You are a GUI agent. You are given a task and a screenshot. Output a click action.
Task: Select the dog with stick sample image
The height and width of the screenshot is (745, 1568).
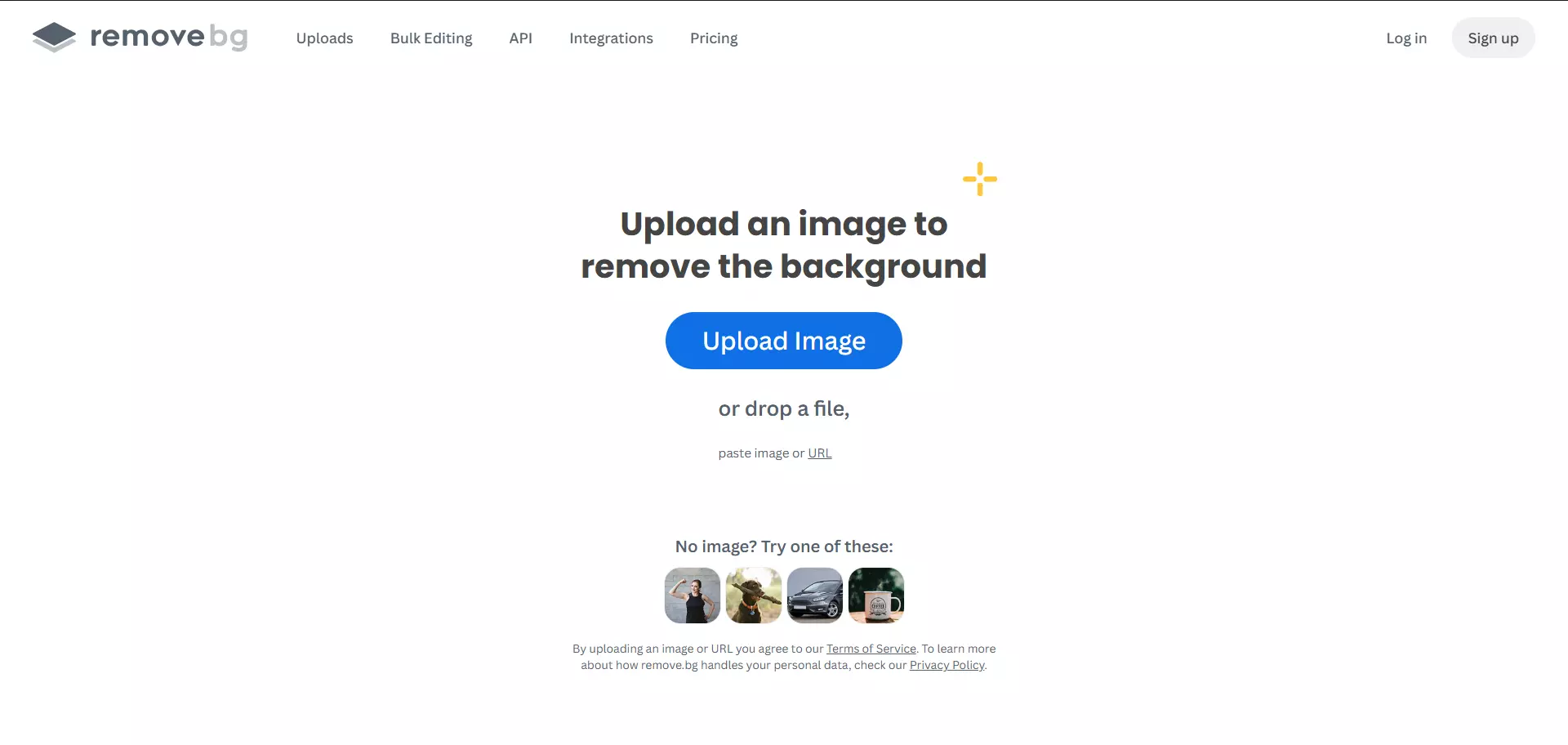[x=753, y=596]
